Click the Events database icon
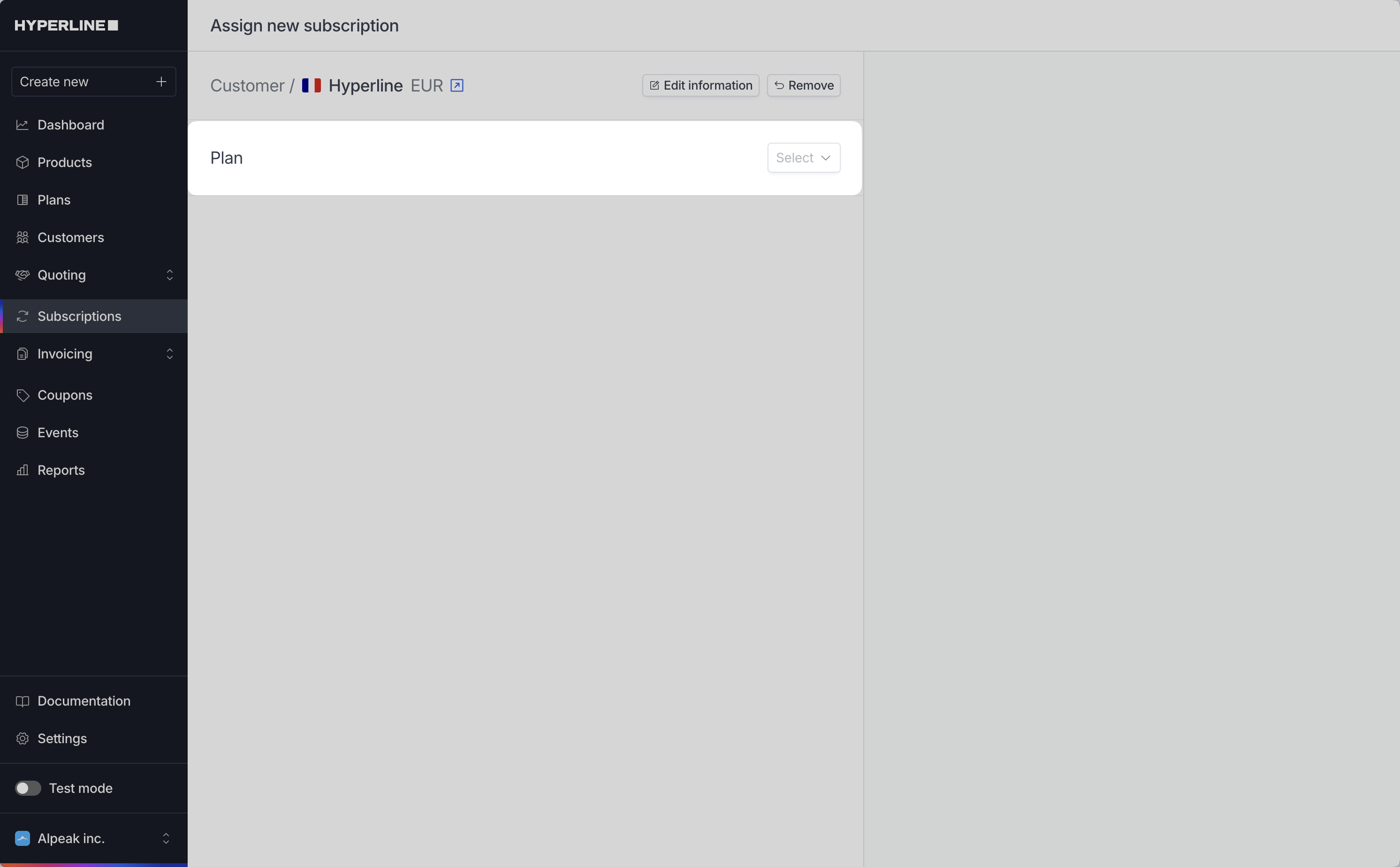Viewport: 1400px width, 867px height. (23, 433)
